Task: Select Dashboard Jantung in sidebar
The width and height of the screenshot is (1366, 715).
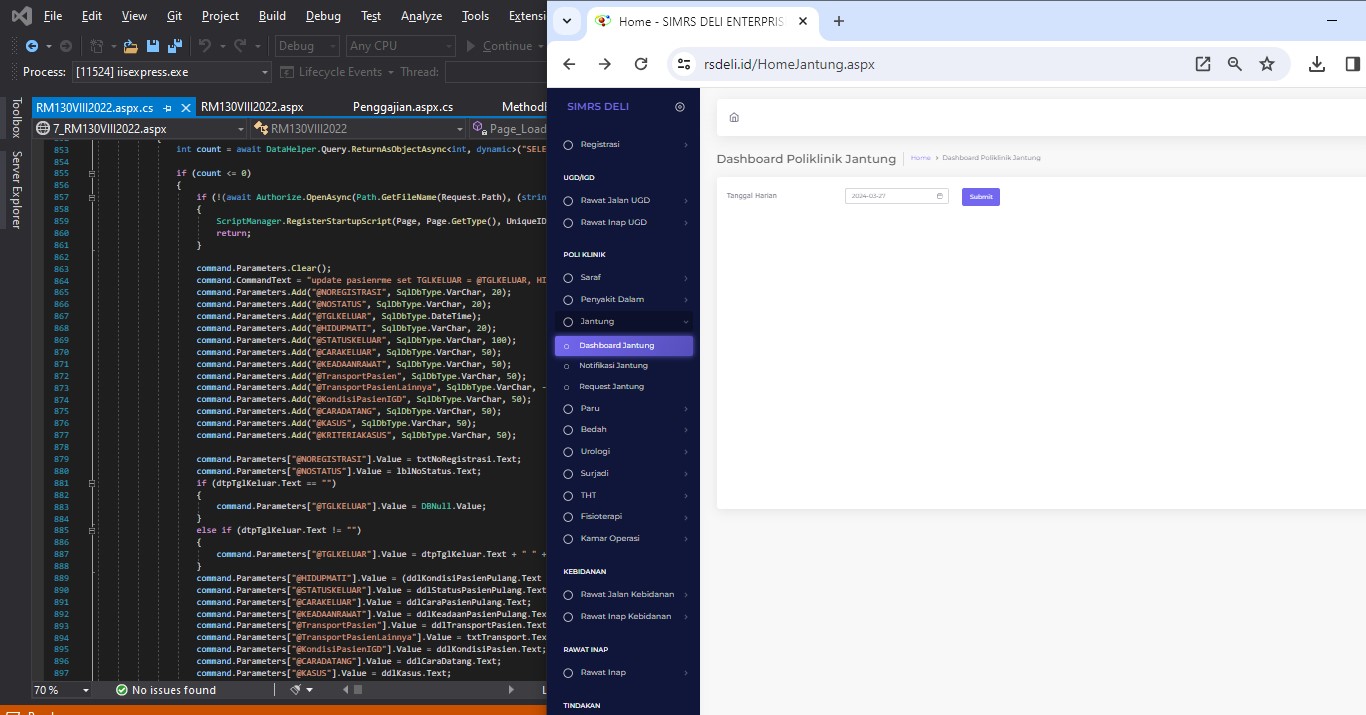Action: coord(624,346)
